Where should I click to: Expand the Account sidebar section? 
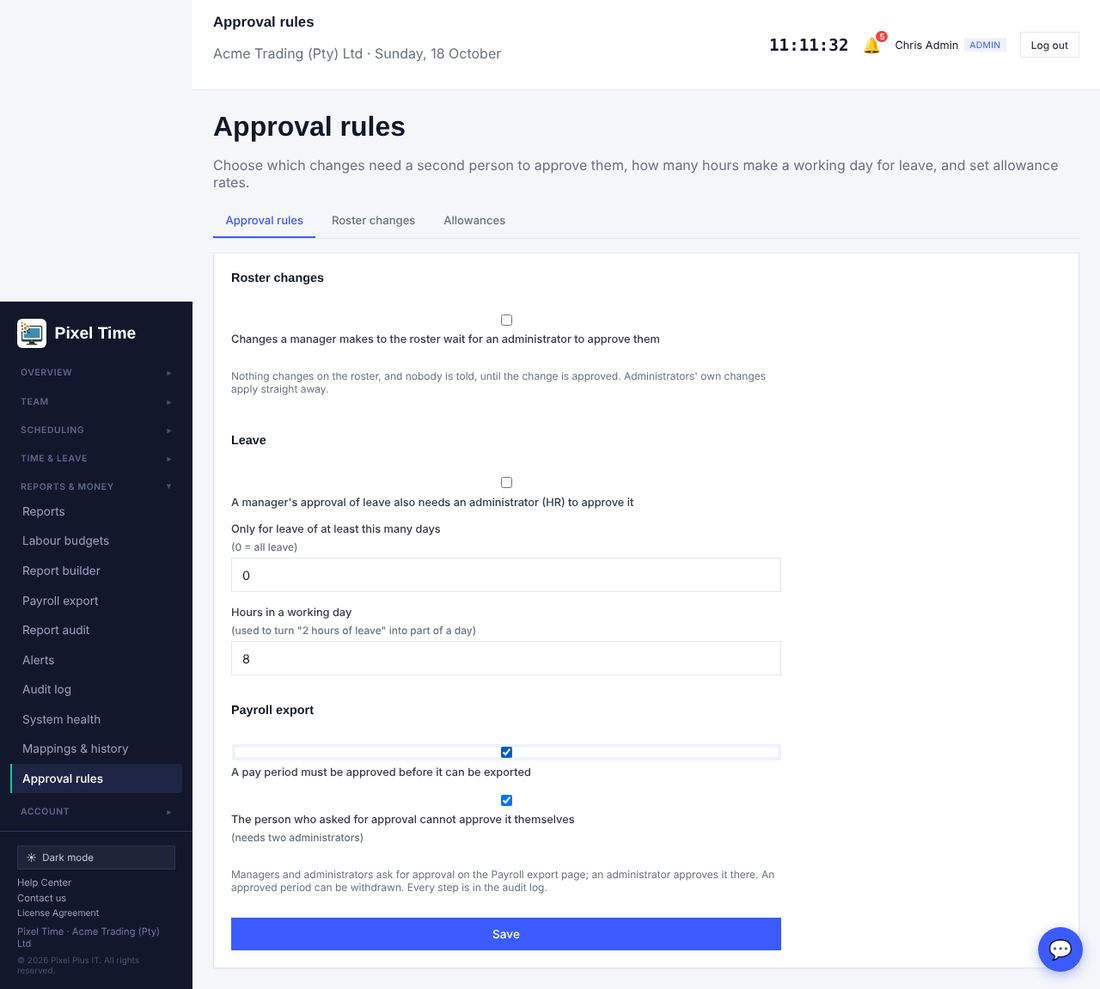(x=96, y=812)
